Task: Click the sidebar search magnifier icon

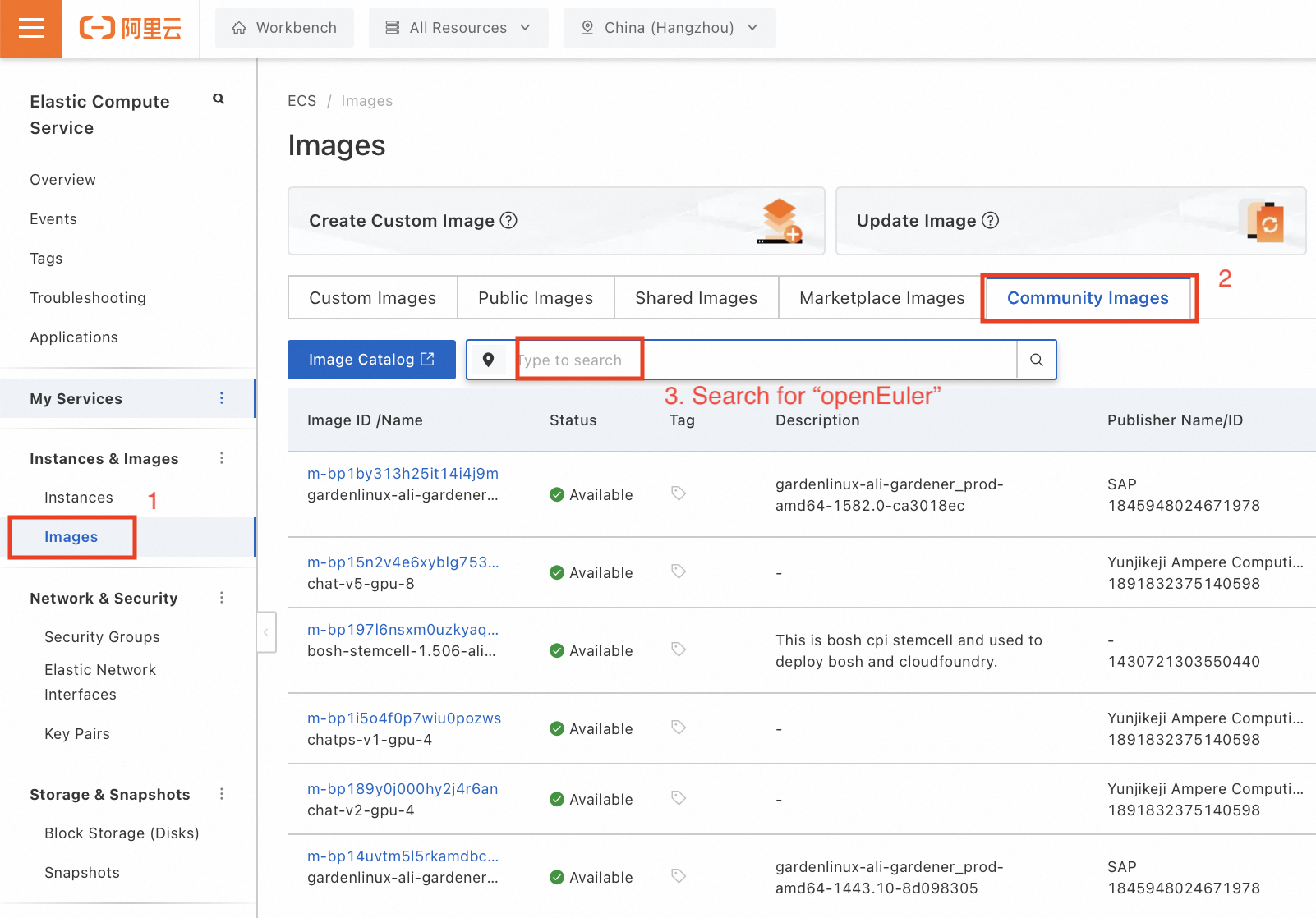Action: click(x=219, y=99)
